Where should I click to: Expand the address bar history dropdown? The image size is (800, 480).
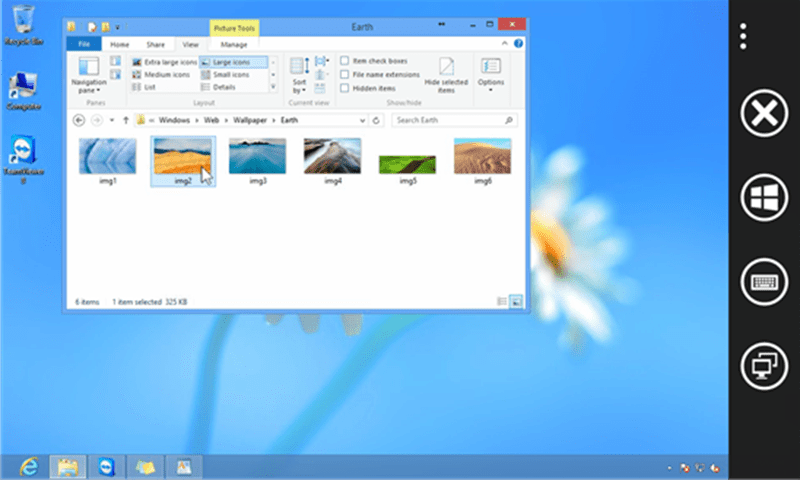[362, 120]
